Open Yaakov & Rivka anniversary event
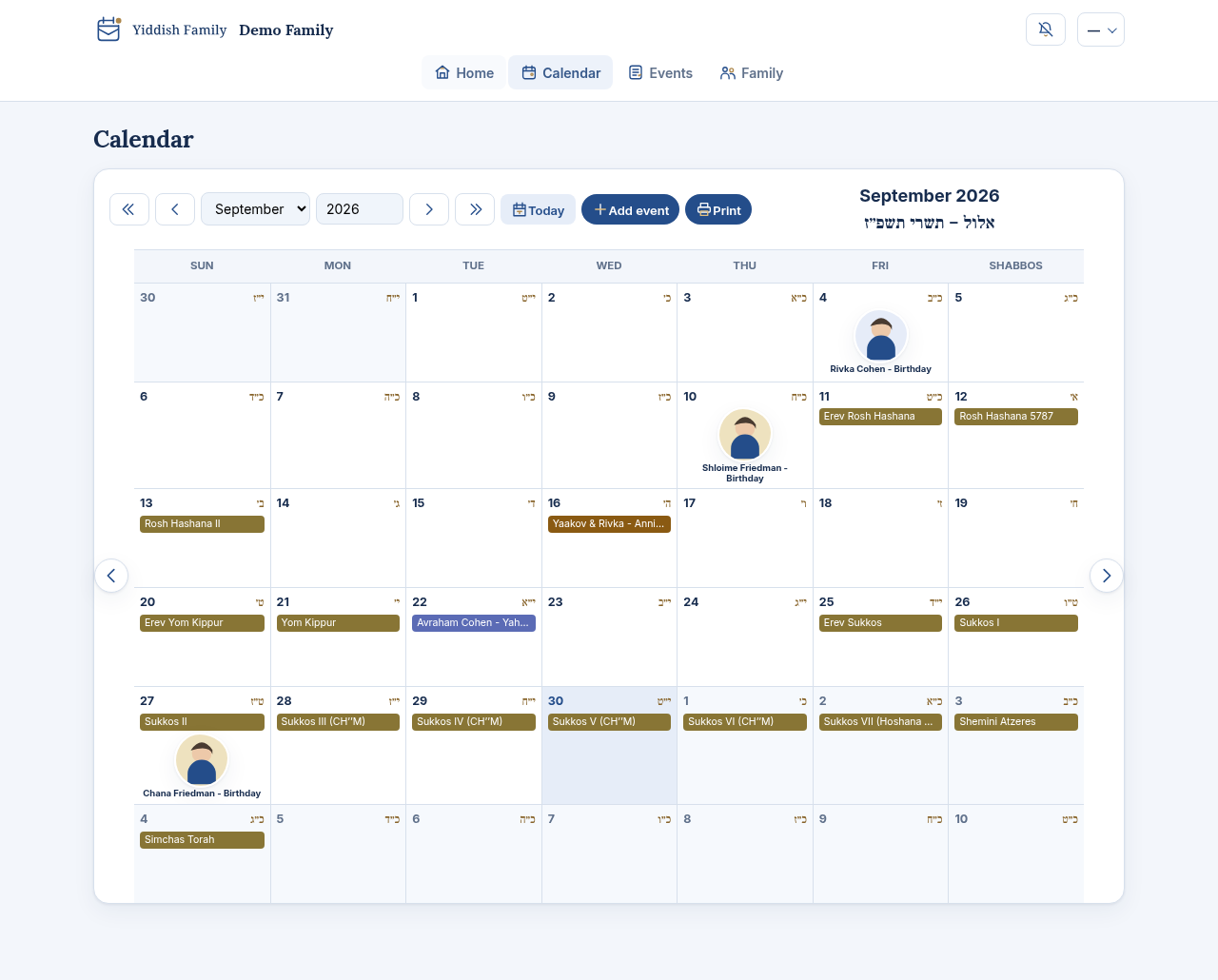The height and width of the screenshot is (980, 1218). [x=609, y=524]
